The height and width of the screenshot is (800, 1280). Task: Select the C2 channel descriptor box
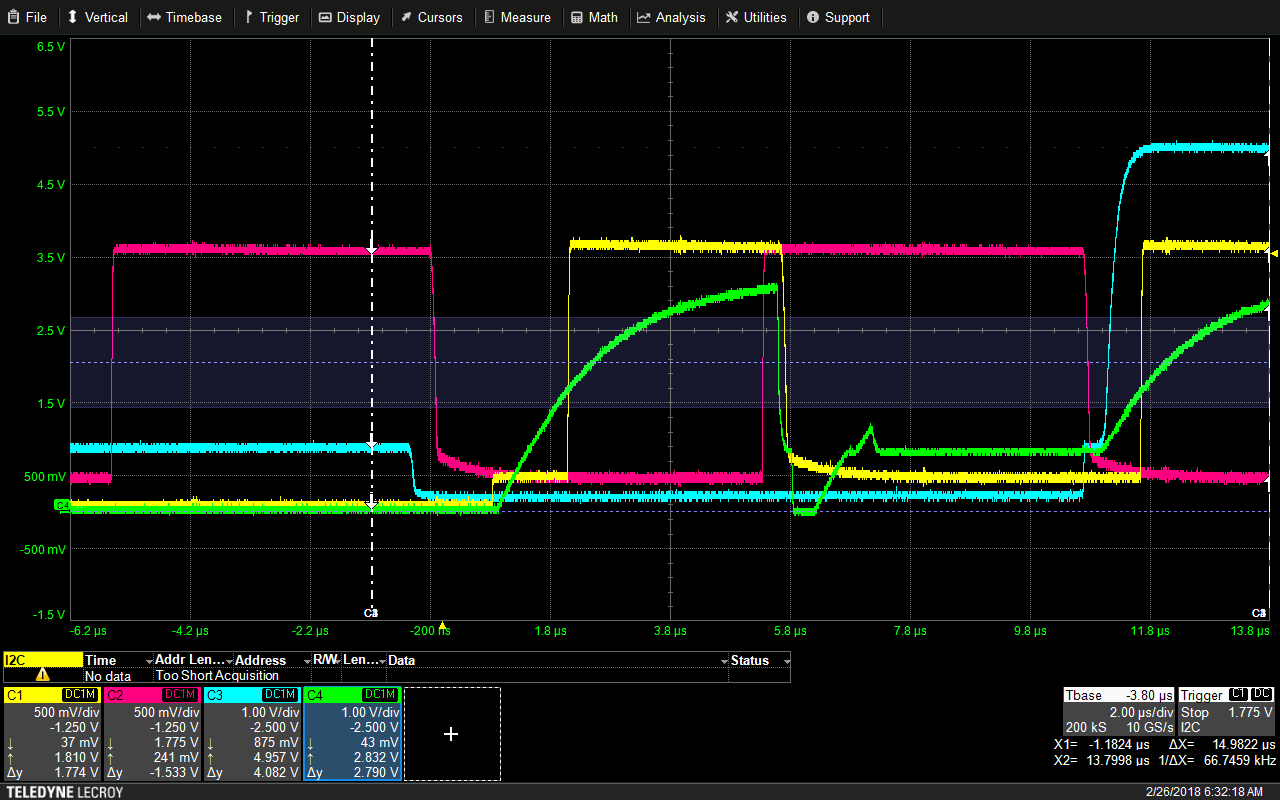[x=152, y=734]
